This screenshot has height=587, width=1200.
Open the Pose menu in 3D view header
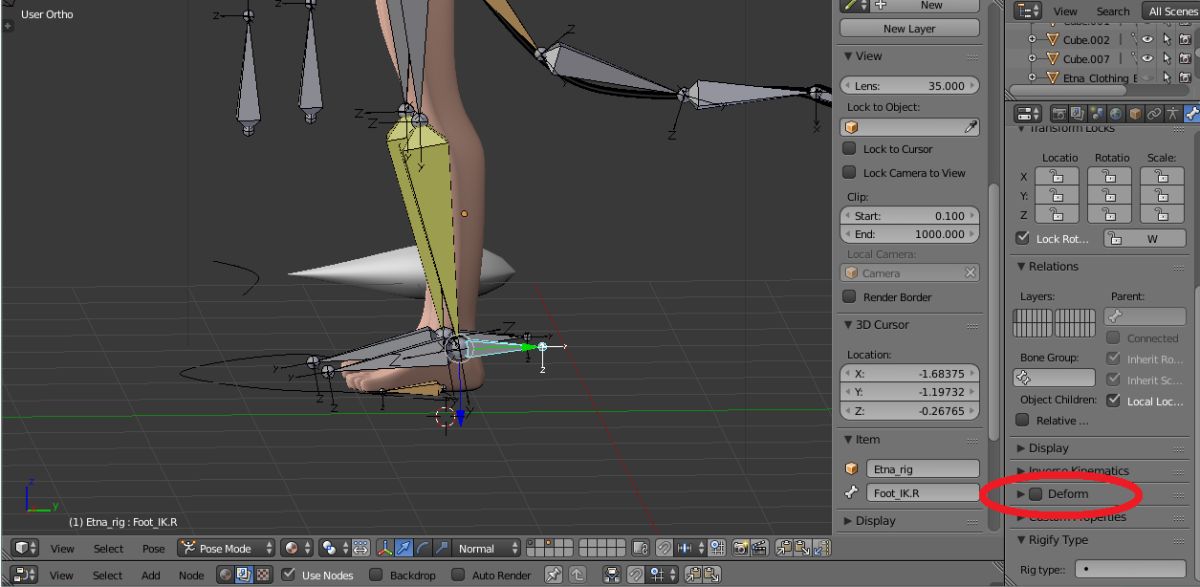tap(153, 548)
